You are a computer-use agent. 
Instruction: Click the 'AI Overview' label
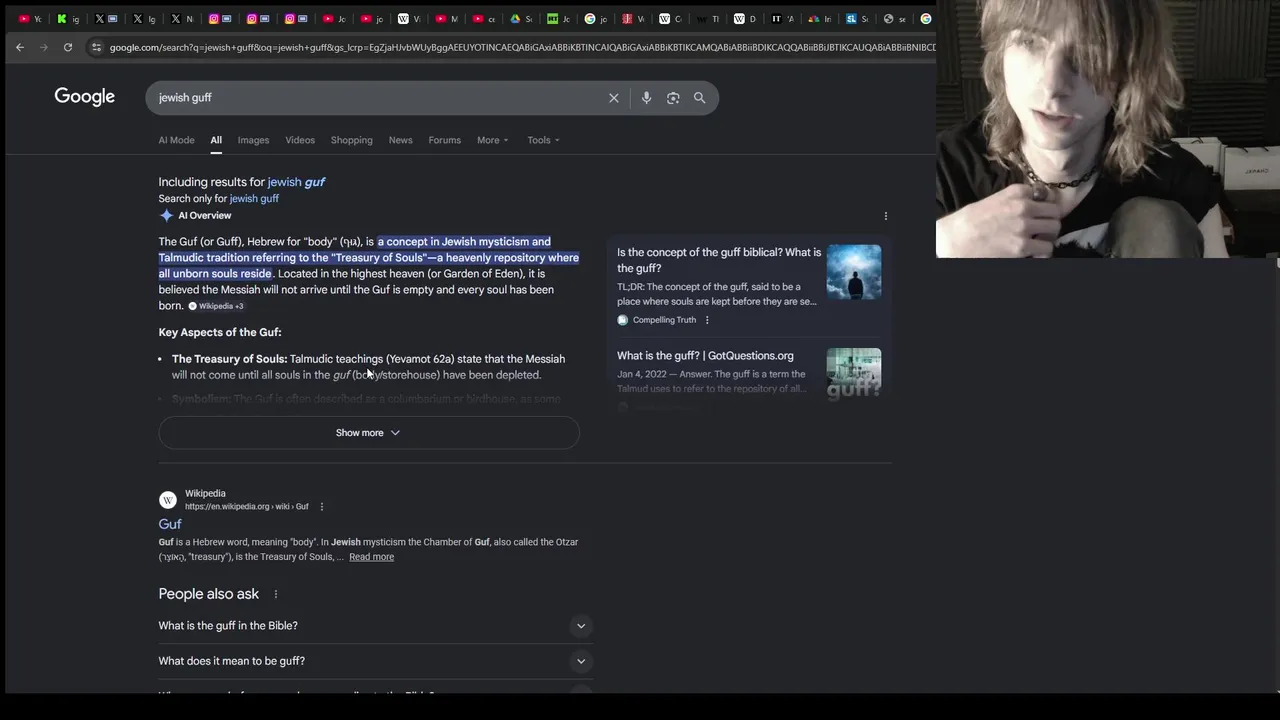pos(205,216)
